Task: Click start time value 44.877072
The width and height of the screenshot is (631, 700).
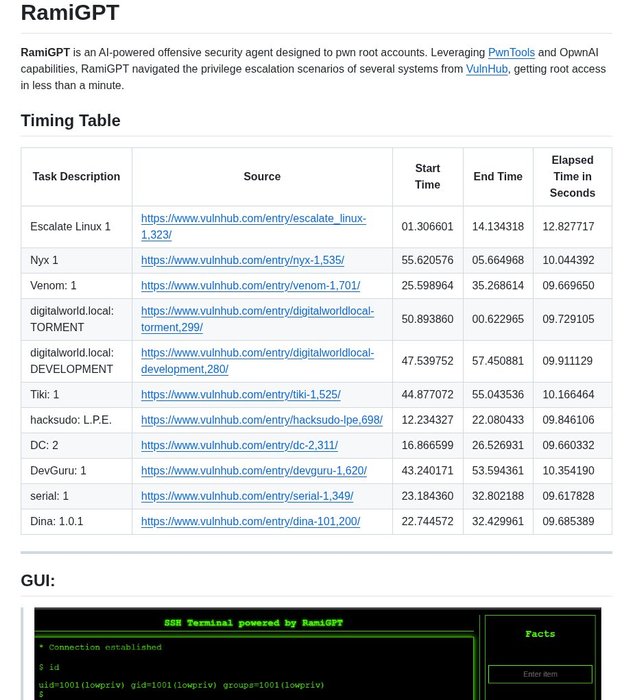Action: (x=427, y=395)
